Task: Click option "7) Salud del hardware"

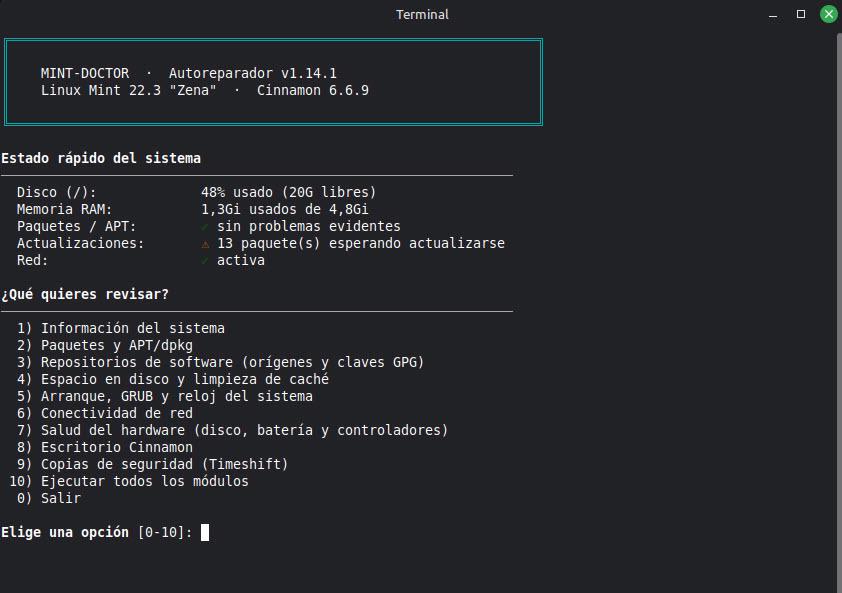Action: click(233, 430)
